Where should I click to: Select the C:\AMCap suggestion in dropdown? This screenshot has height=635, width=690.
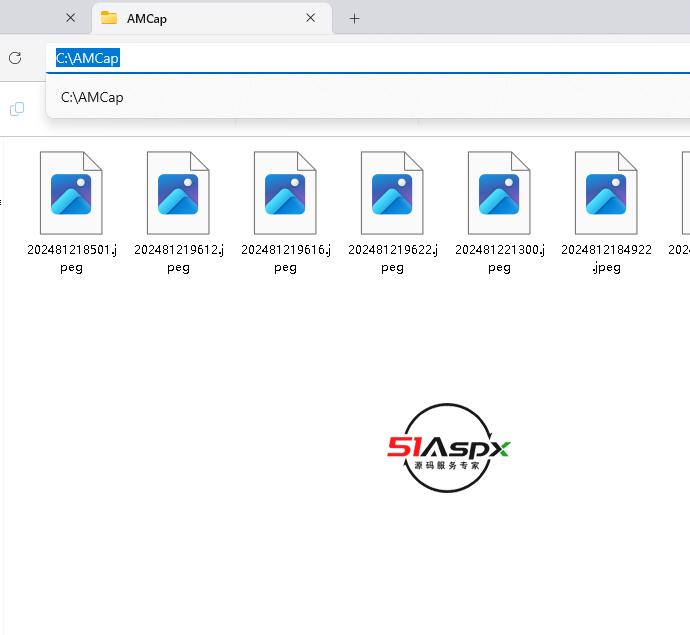pyautogui.click(x=368, y=97)
